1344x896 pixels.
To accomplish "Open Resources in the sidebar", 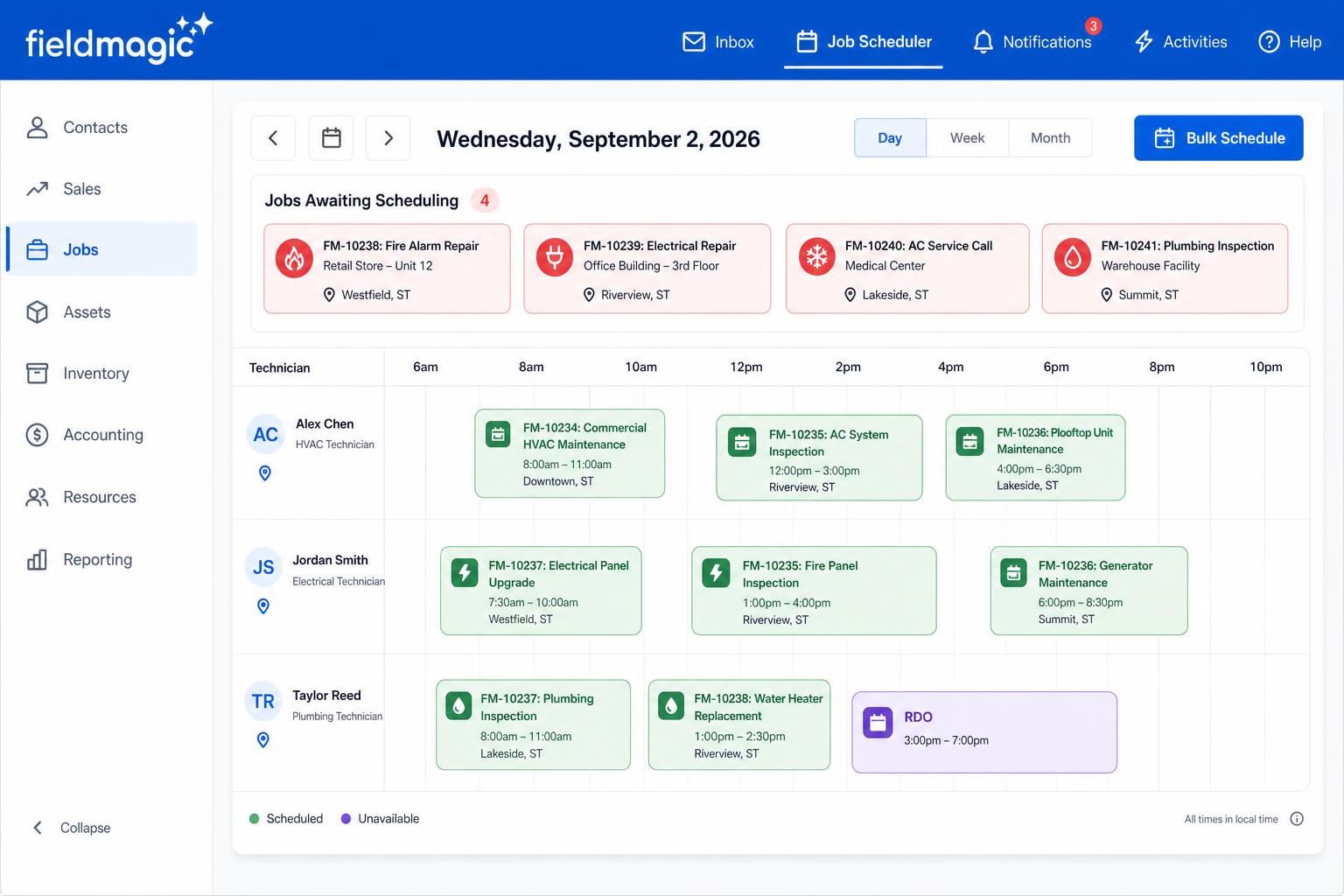I will (x=101, y=497).
